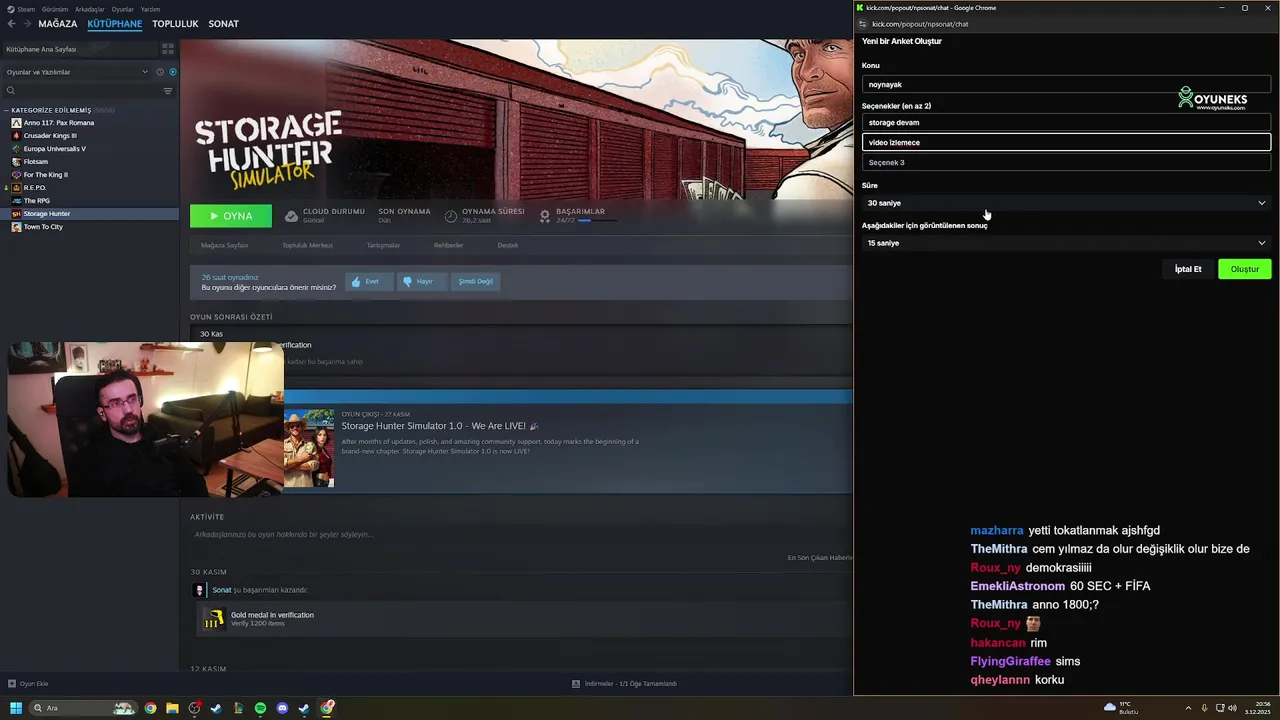Open Discord from the taskbar
This screenshot has height=720, width=1280.
[282, 708]
